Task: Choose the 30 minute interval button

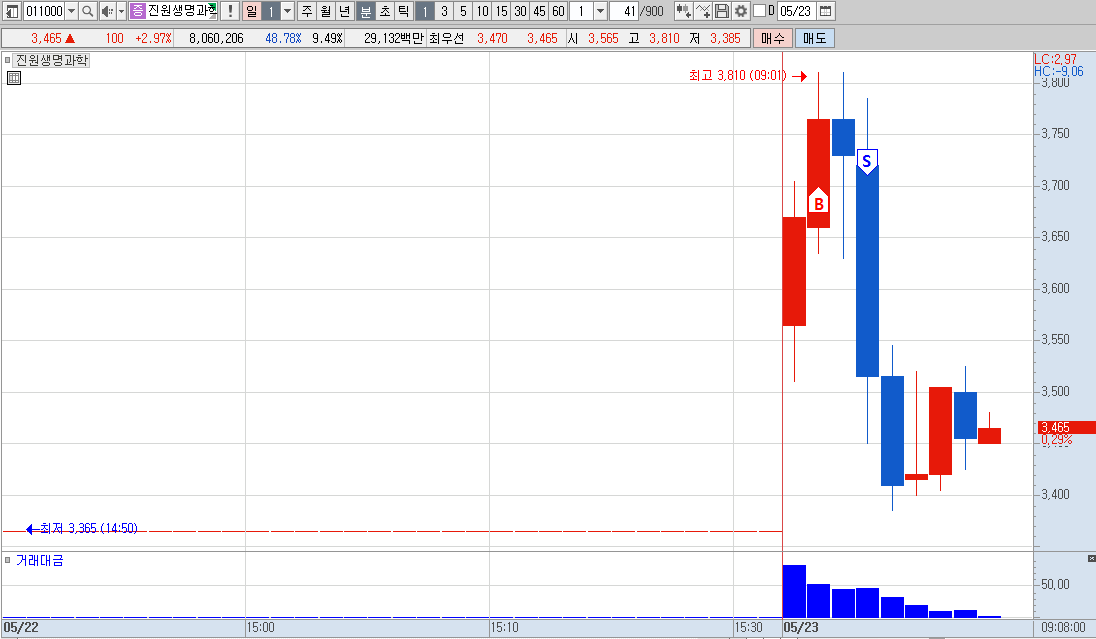Action: 520,11
